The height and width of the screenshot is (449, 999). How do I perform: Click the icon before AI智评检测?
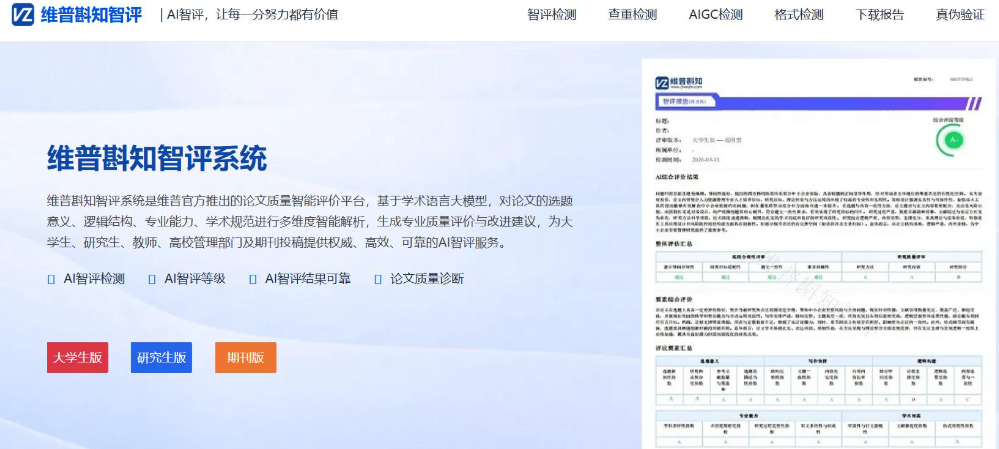pos(52,279)
